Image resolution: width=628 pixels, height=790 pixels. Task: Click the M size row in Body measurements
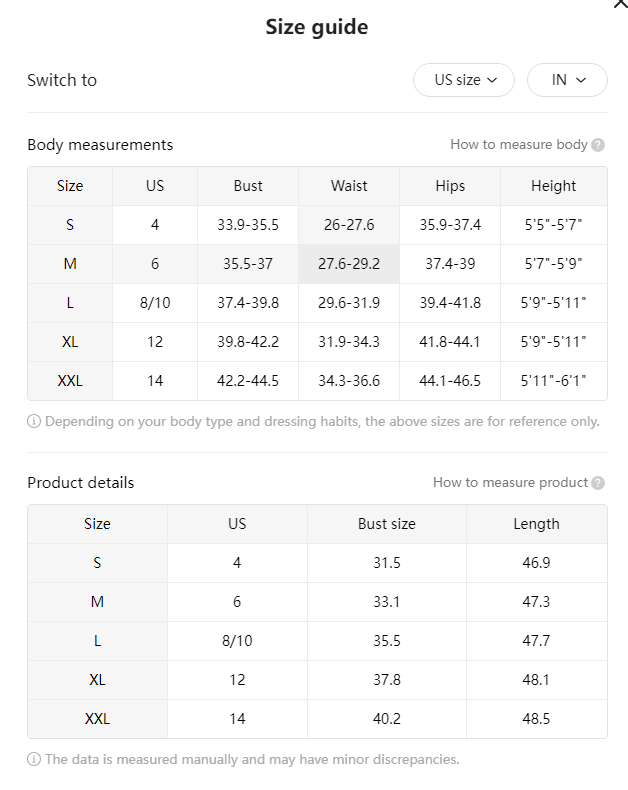(317, 264)
